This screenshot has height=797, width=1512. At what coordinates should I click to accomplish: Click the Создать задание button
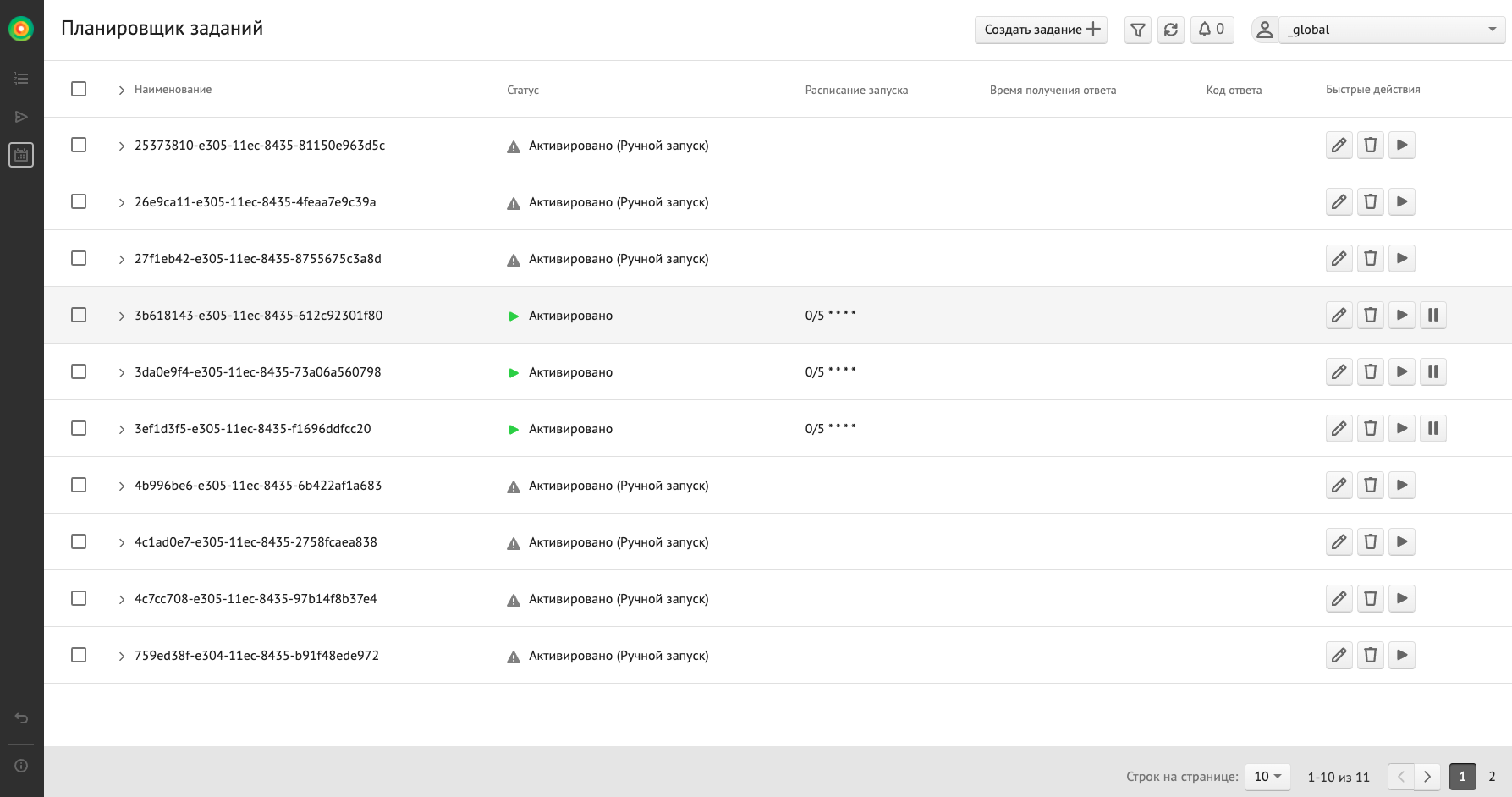[x=1041, y=30]
